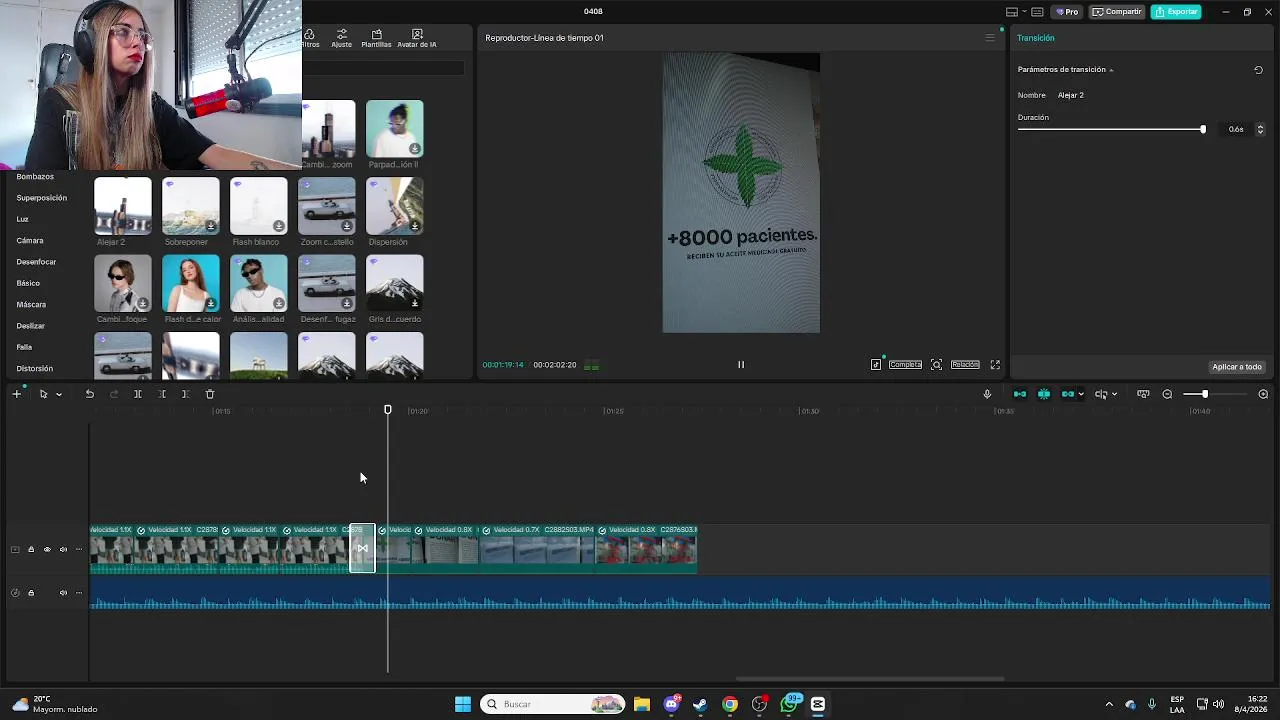Lock the audio track

pos(31,593)
